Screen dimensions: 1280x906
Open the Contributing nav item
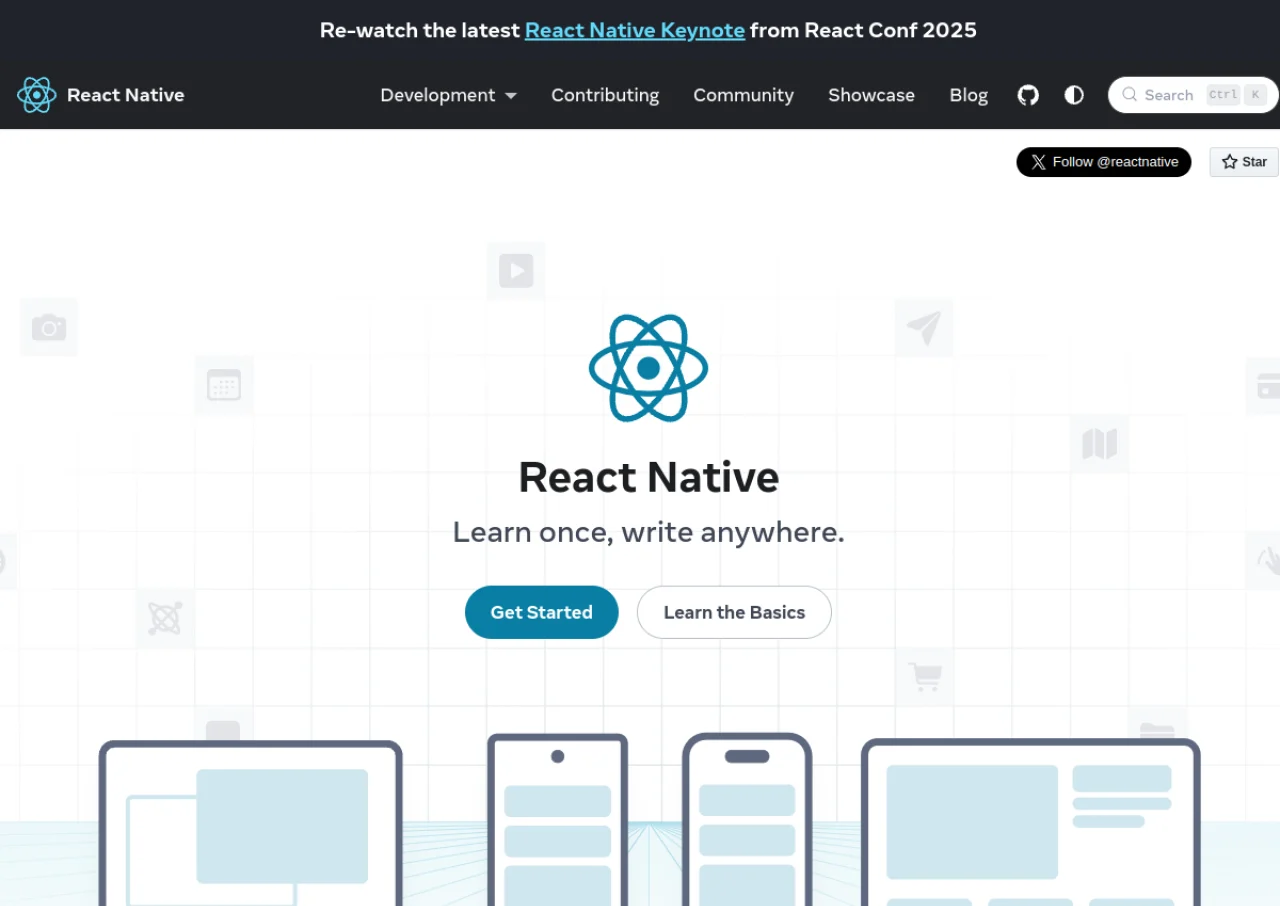605,95
